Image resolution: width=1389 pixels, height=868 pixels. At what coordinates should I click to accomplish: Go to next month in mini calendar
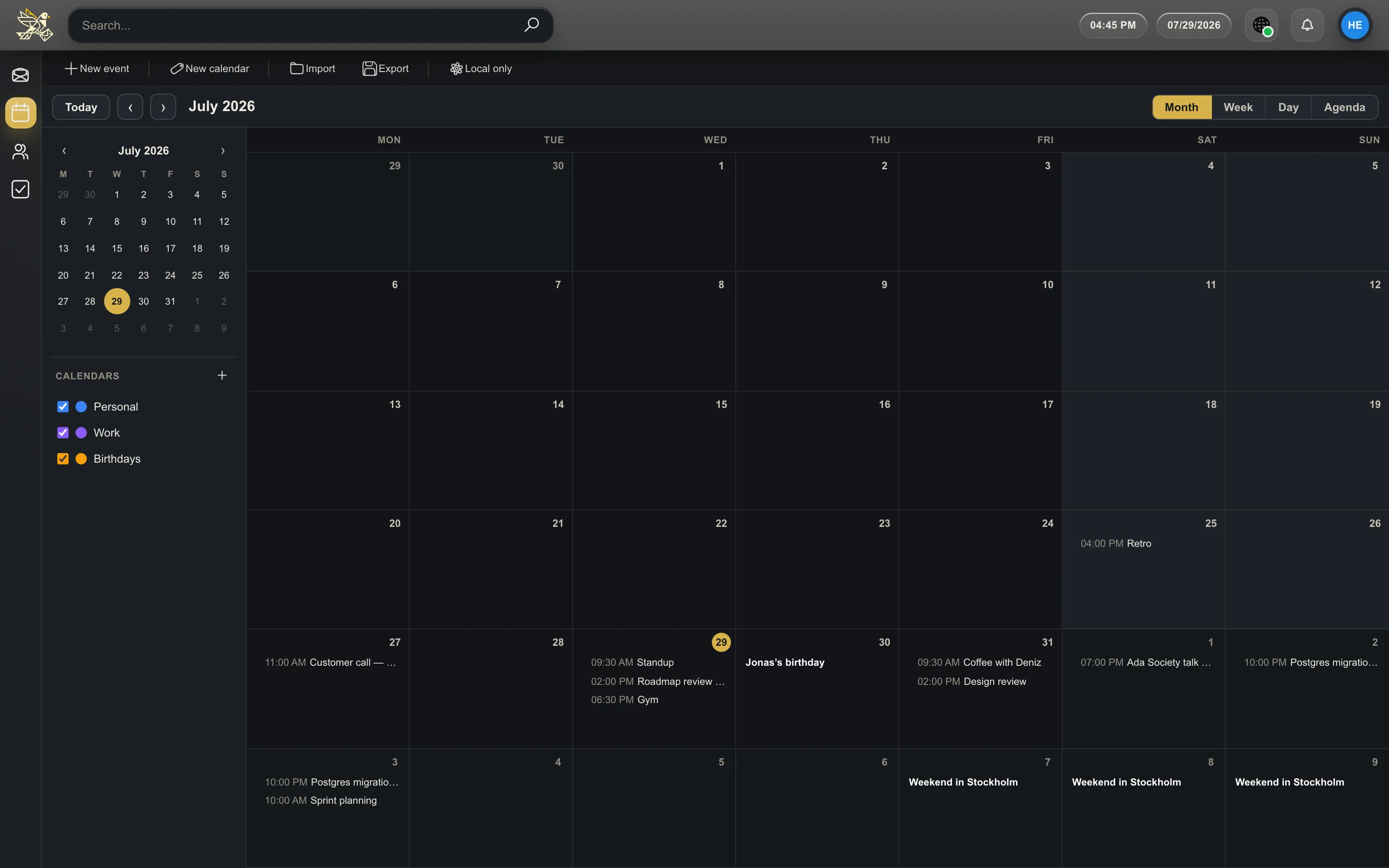[x=223, y=151]
